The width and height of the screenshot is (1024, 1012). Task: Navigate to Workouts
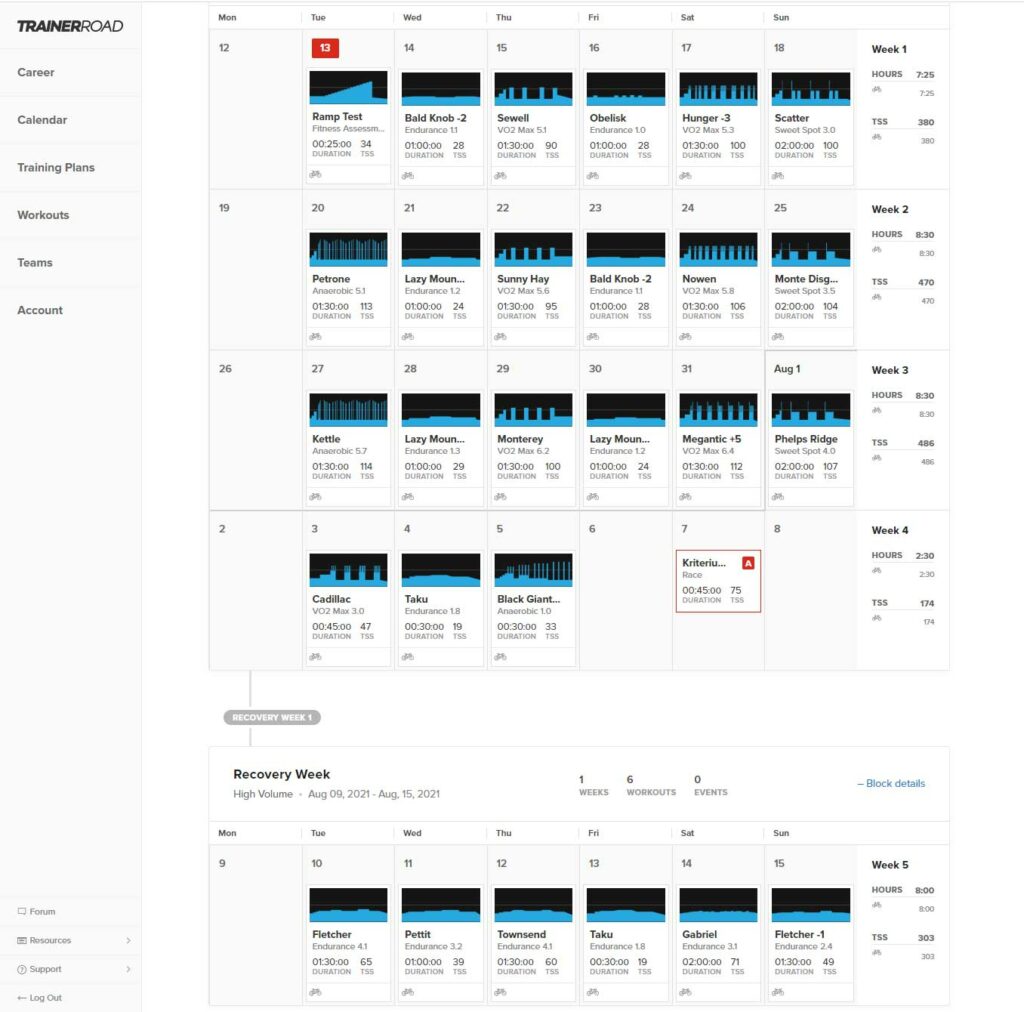[43, 215]
